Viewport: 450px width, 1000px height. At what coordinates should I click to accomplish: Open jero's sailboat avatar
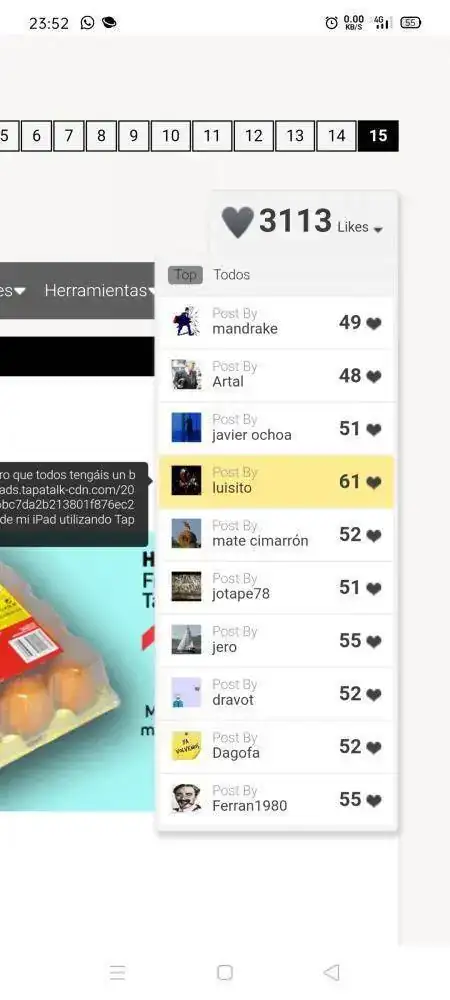coord(186,639)
